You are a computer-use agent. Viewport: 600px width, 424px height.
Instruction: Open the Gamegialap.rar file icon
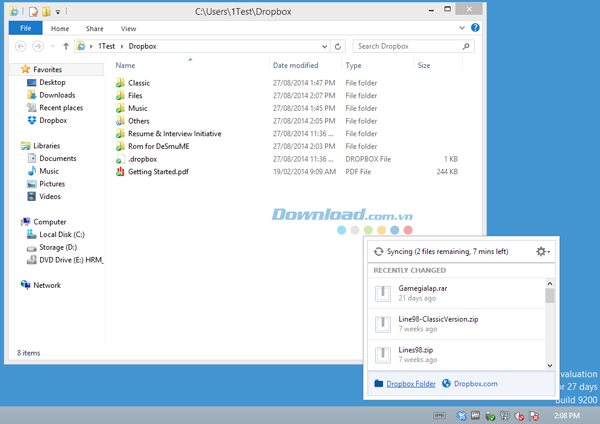tap(382, 292)
